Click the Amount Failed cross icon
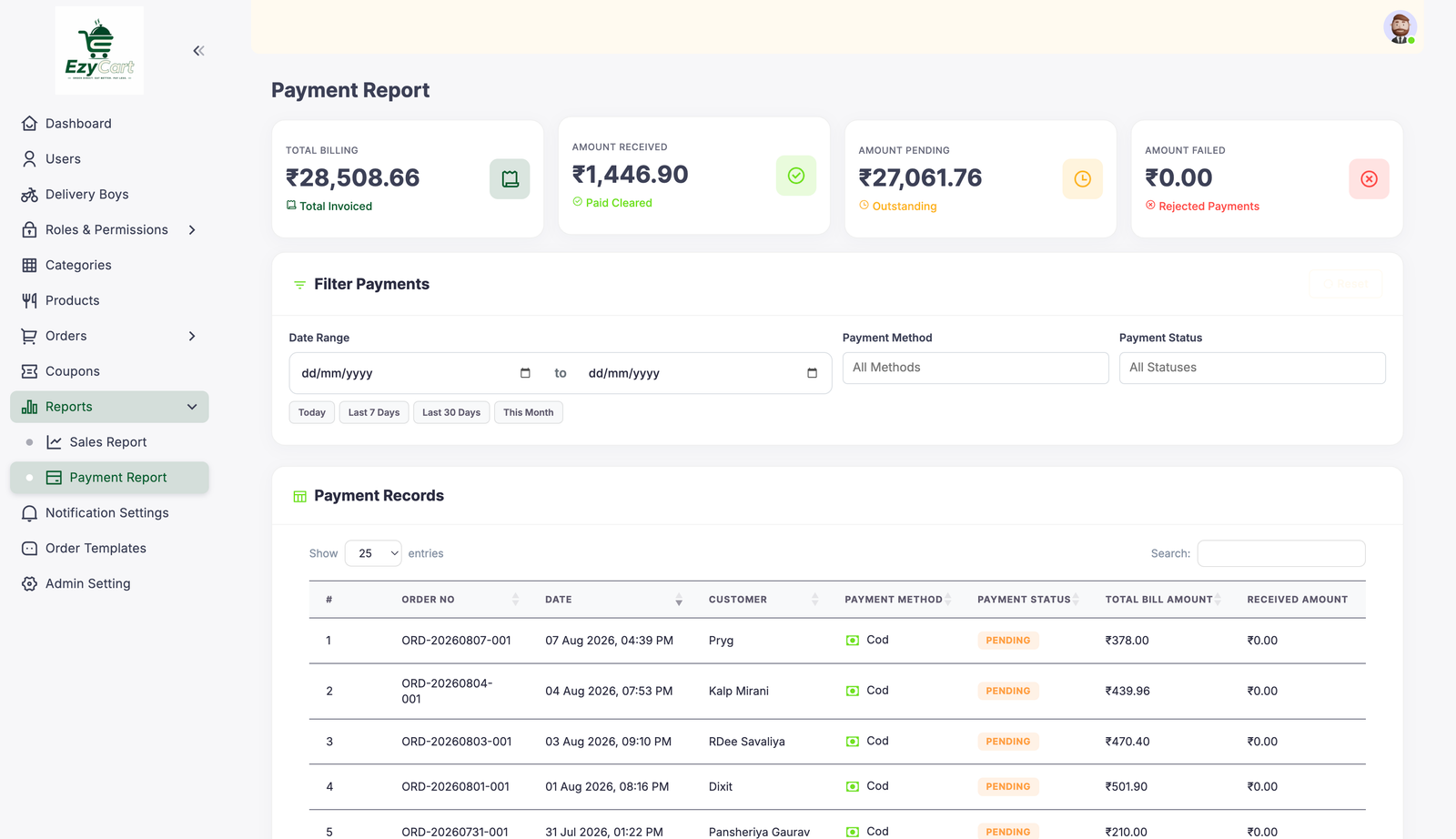This screenshot has height=839, width=1456. click(x=1369, y=179)
